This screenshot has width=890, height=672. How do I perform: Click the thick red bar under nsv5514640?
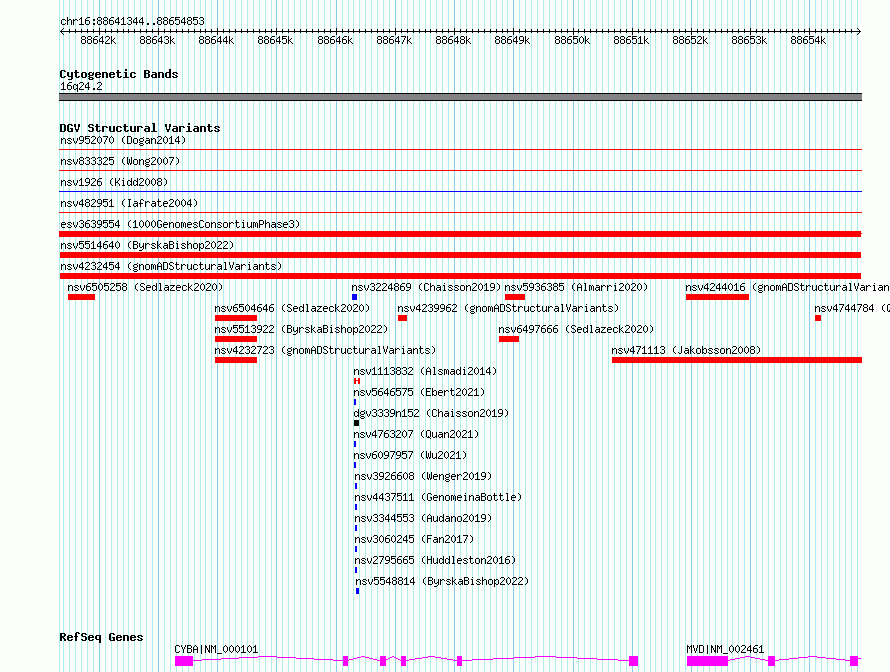460,255
